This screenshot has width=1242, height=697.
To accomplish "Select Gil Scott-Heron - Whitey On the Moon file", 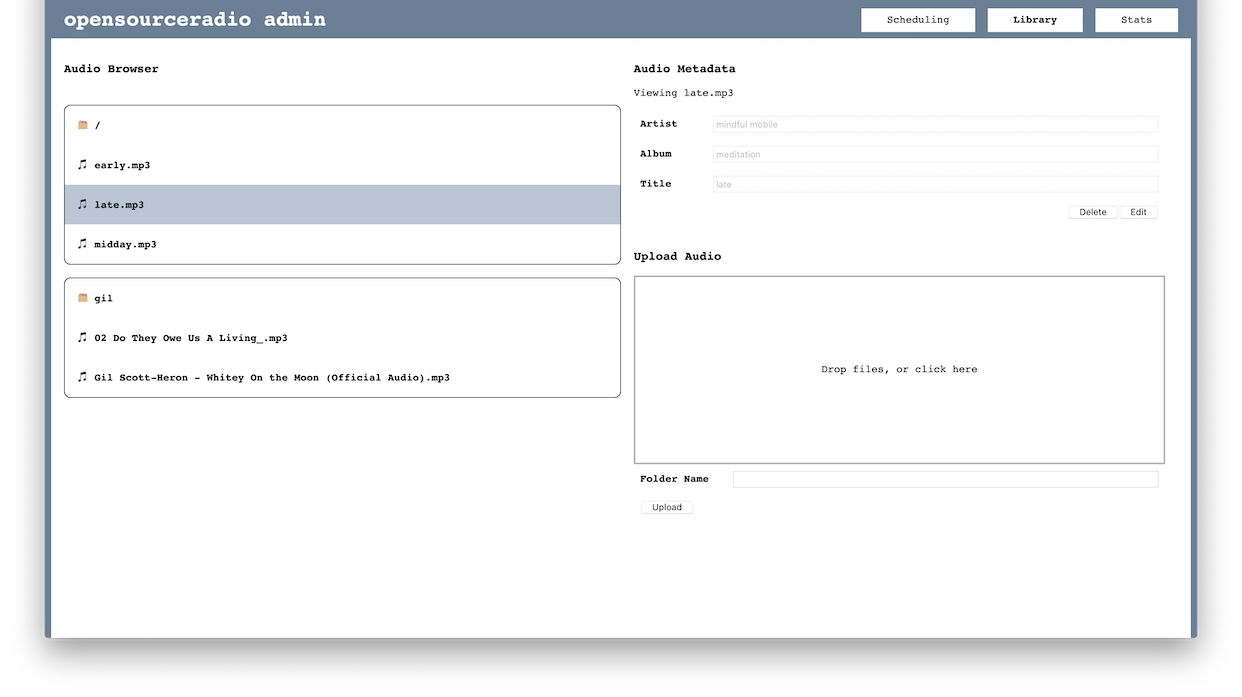I will [342, 377].
